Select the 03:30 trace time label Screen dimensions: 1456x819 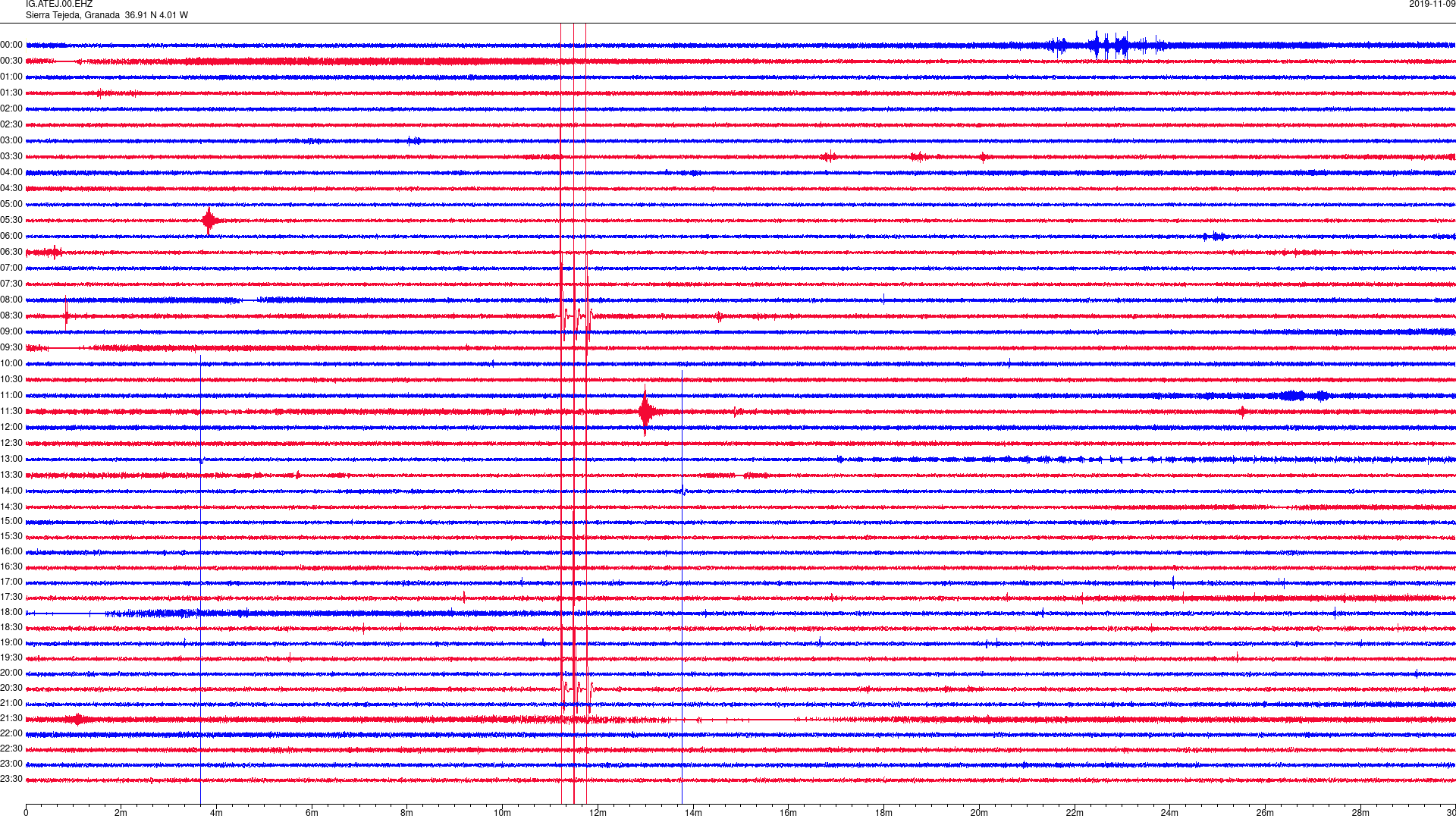point(11,156)
